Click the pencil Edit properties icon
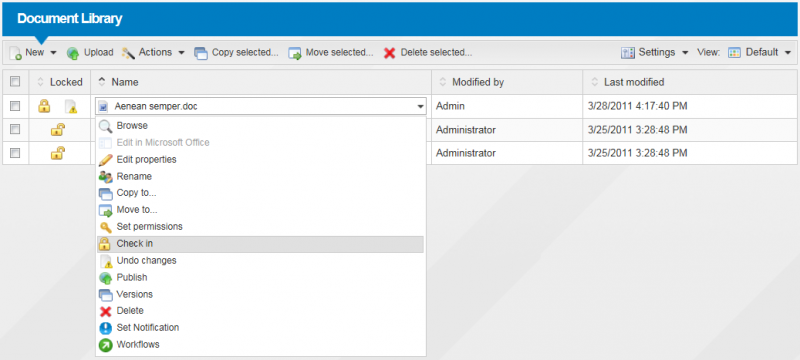 [105, 160]
